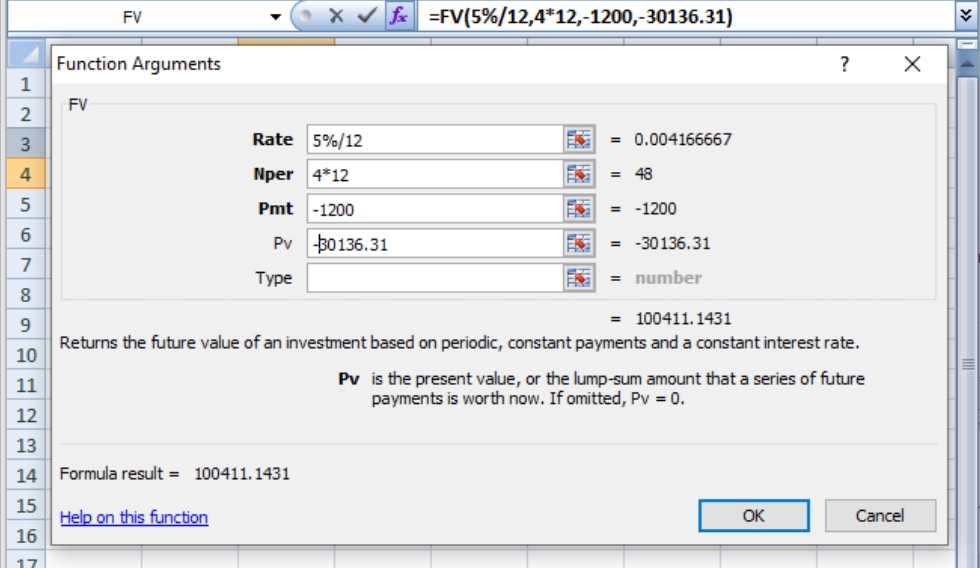
Task: Collapse dialog using the Type range selector icon
Action: click(x=578, y=278)
